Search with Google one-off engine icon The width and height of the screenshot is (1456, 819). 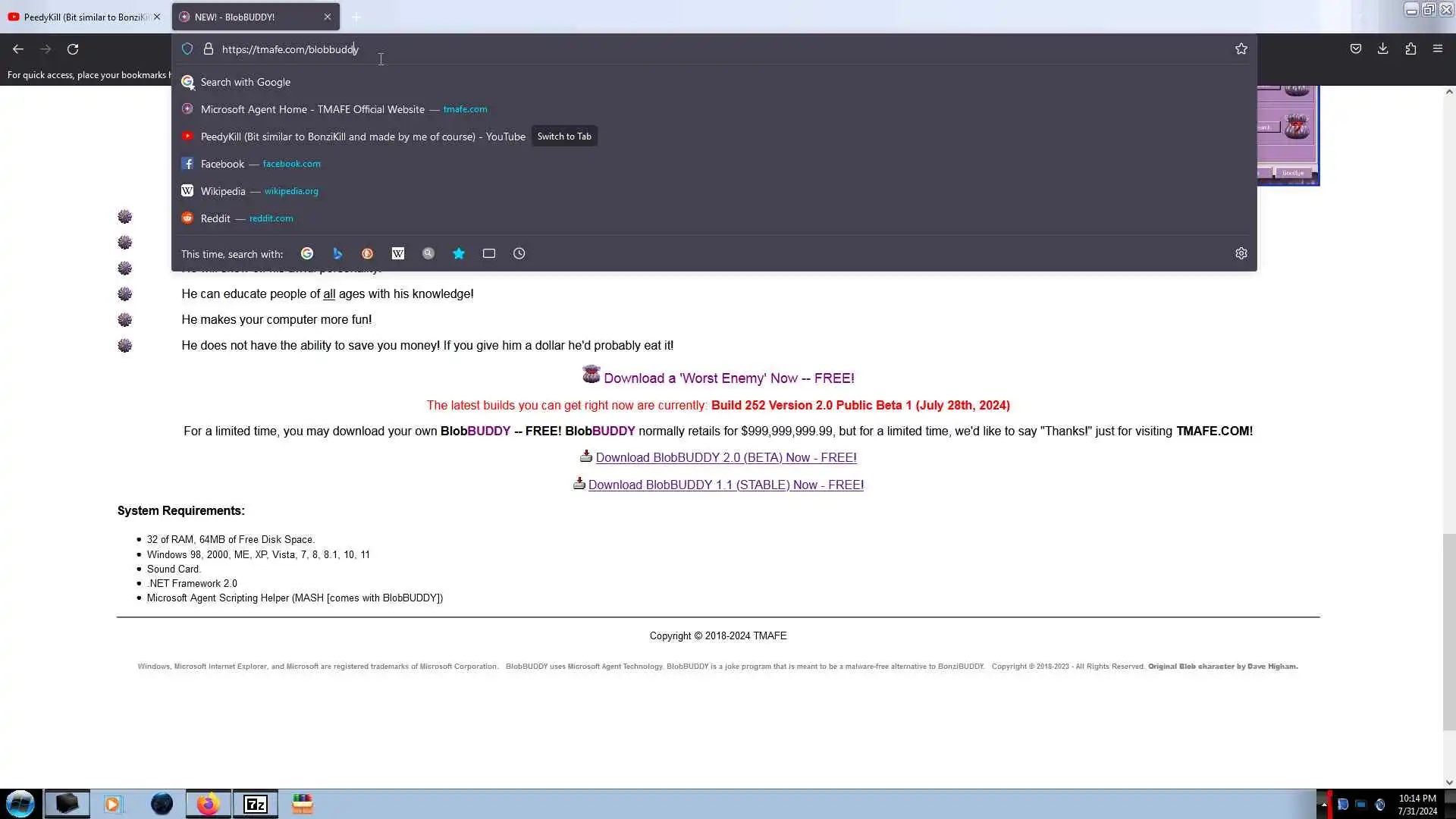tap(307, 254)
